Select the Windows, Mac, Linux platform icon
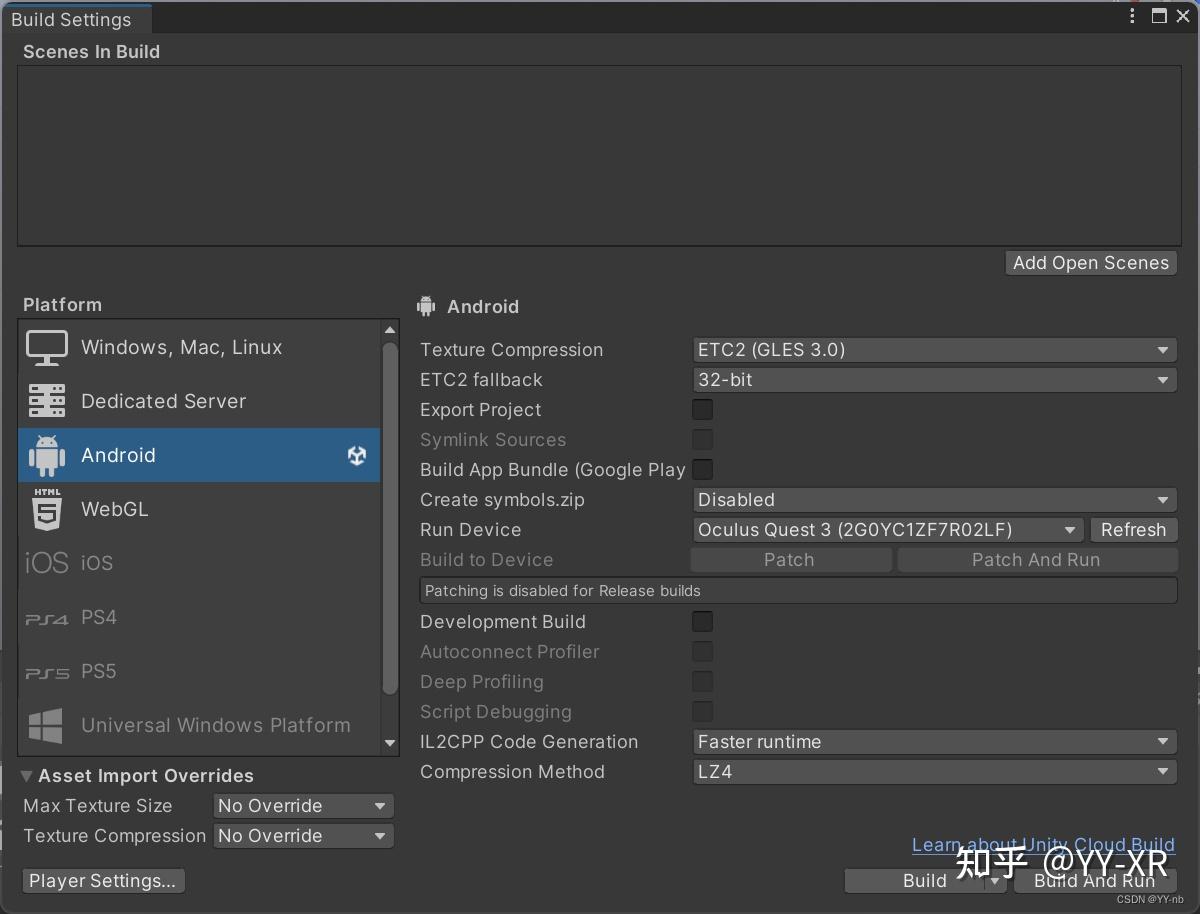This screenshot has width=1200, height=914. tap(46, 347)
